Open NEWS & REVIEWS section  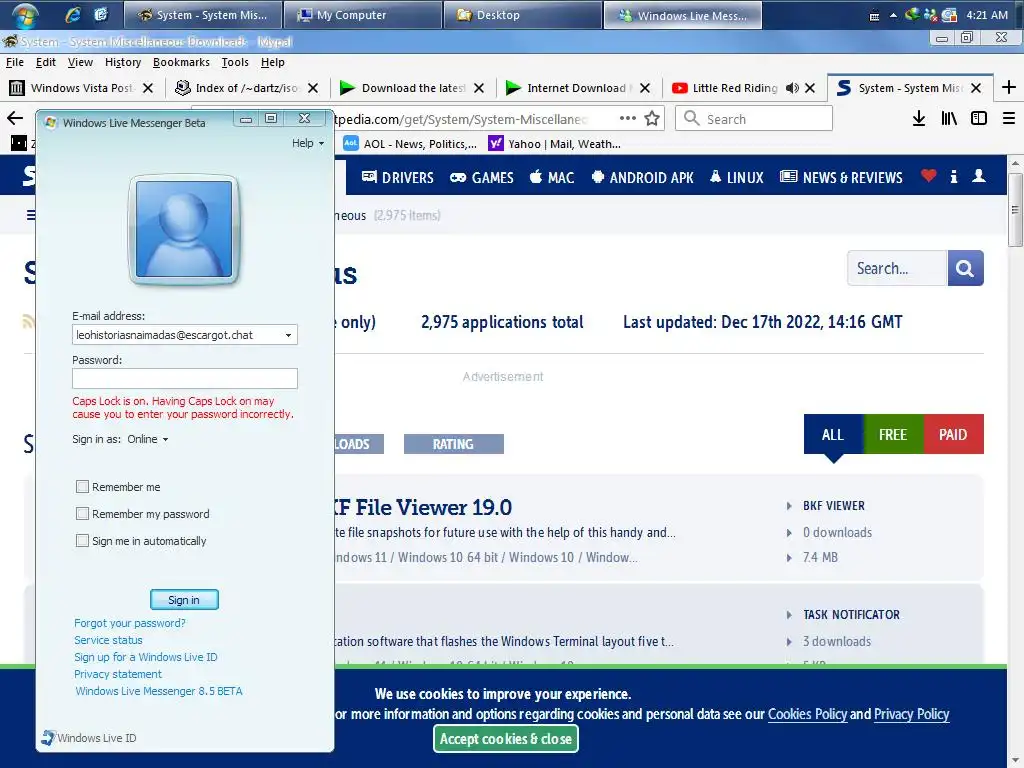pyautogui.click(x=841, y=177)
